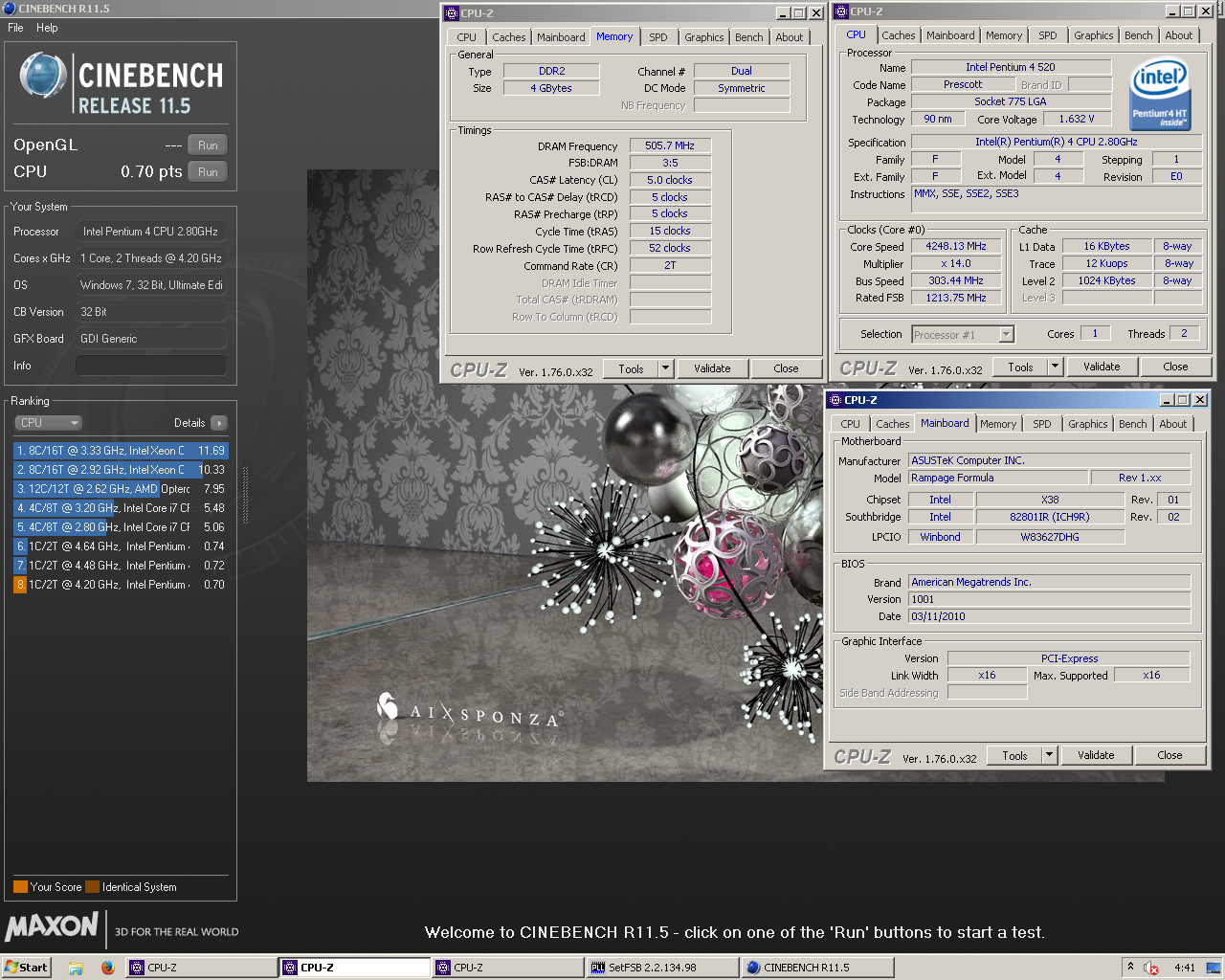Click the Intel Pentium 4 HT logo

tap(1160, 95)
